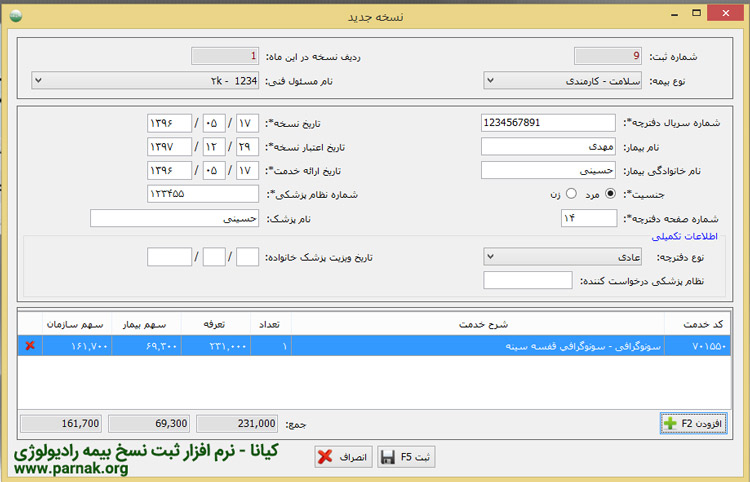Click the شماره نظام پزشکی field

tap(203, 193)
